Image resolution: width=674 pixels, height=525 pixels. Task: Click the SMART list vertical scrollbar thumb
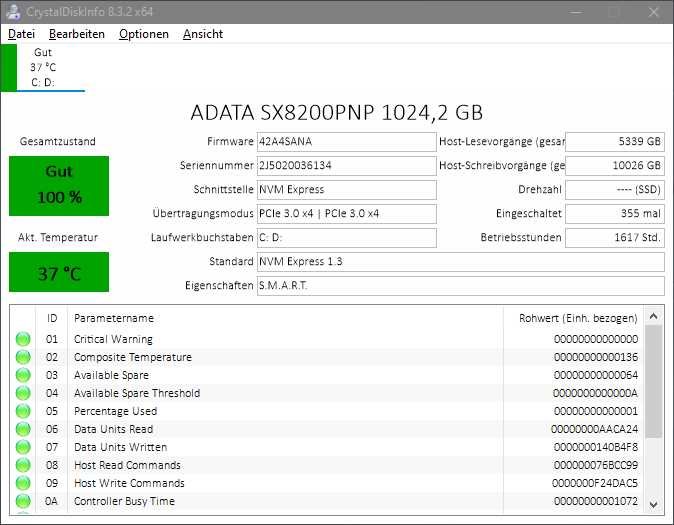coord(653,381)
